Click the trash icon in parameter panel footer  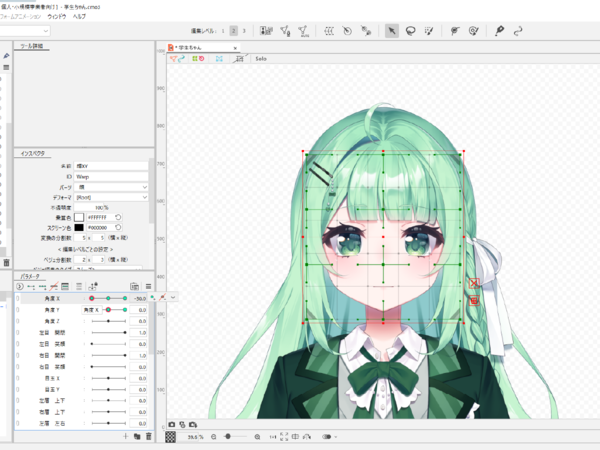[149, 437]
